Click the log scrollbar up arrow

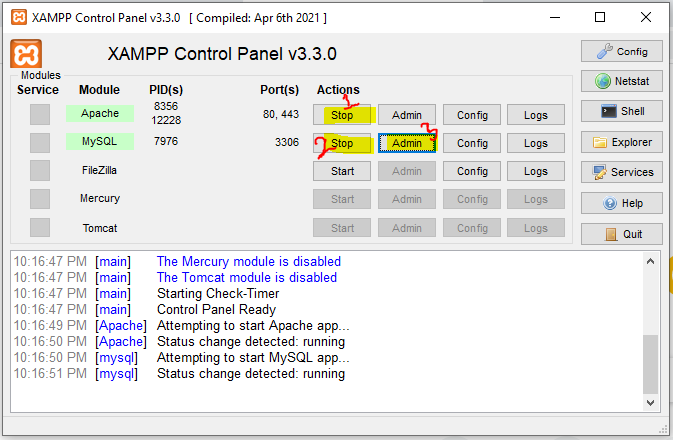pos(650,261)
